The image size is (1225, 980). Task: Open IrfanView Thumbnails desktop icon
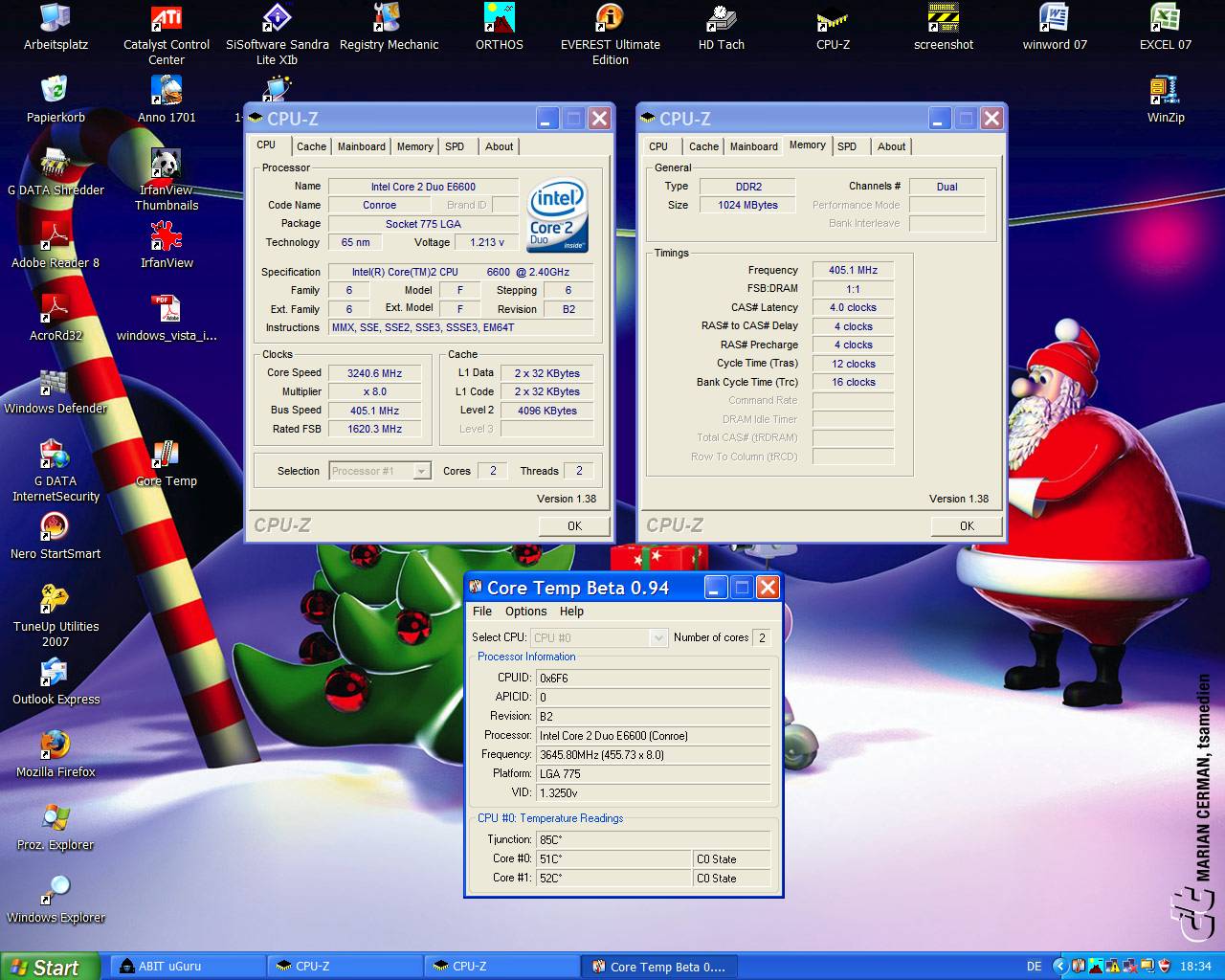click(167, 180)
